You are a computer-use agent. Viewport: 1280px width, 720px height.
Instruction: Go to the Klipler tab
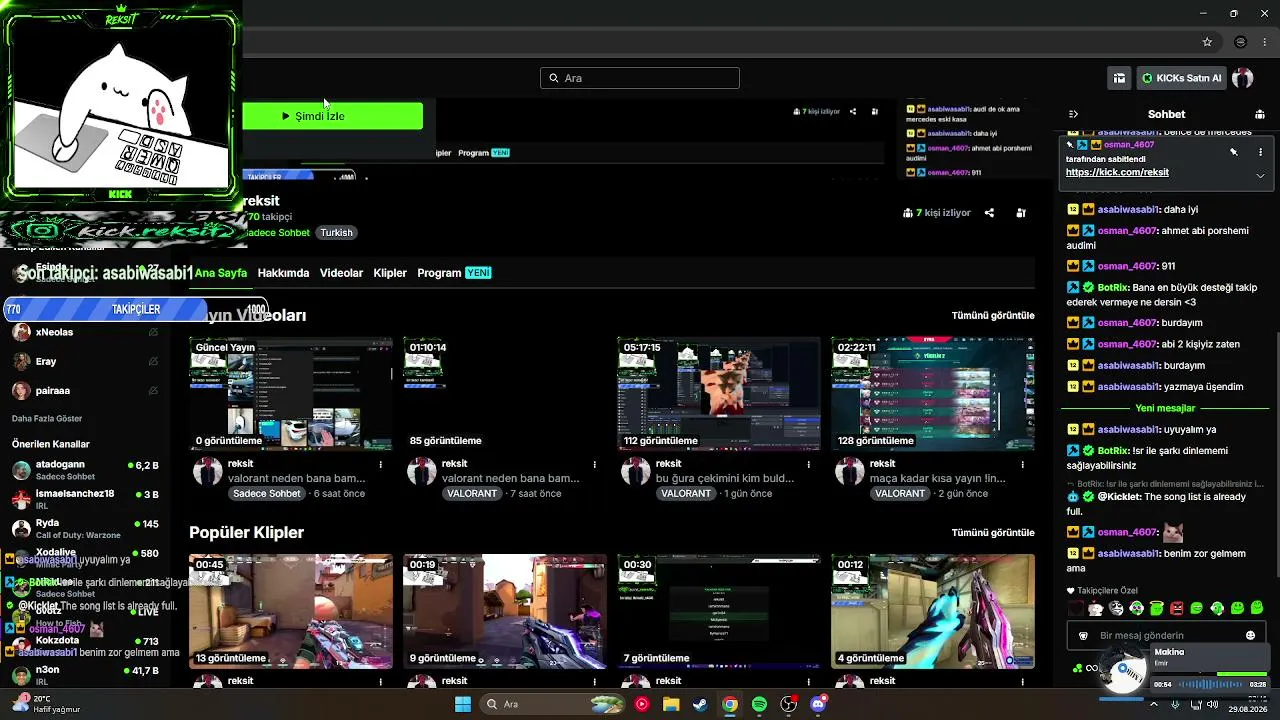(390, 273)
